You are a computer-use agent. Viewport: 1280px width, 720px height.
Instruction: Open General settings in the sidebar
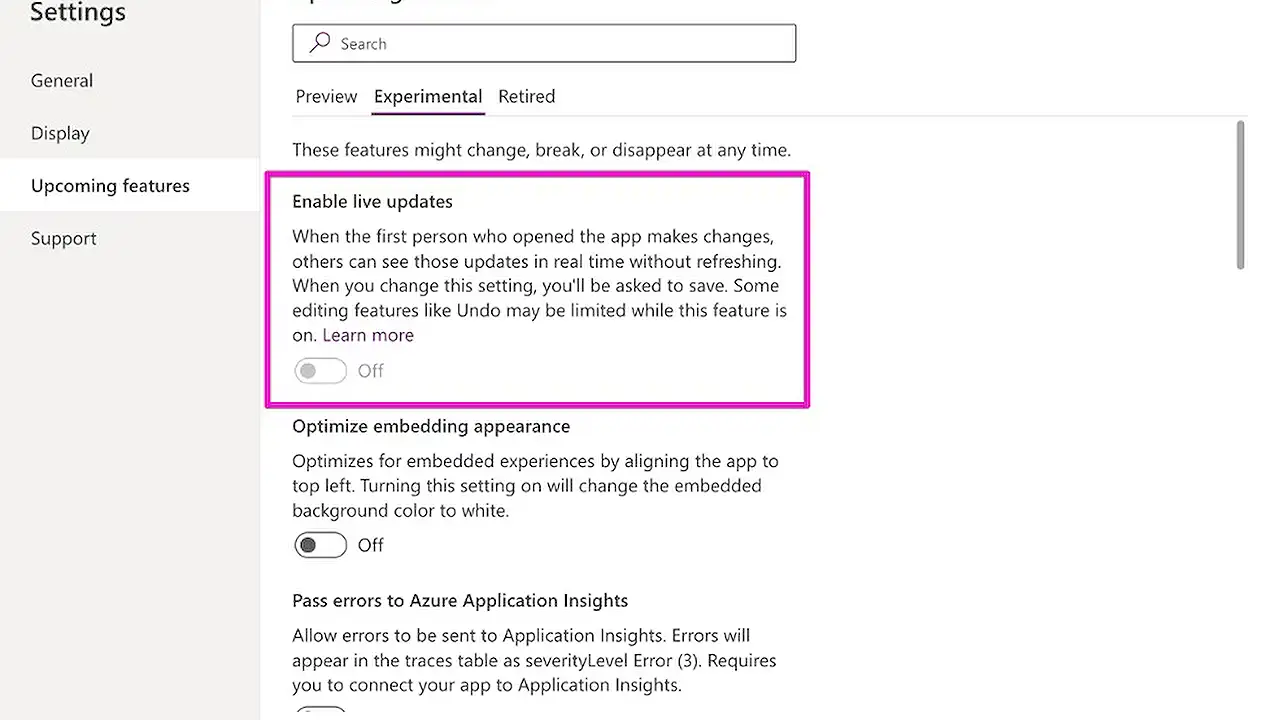tap(62, 81)
